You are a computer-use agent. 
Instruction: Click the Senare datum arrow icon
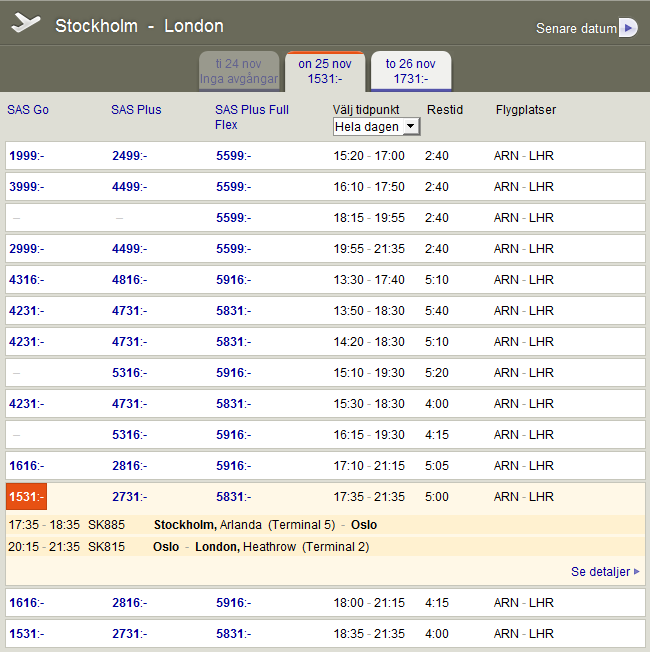627,28
